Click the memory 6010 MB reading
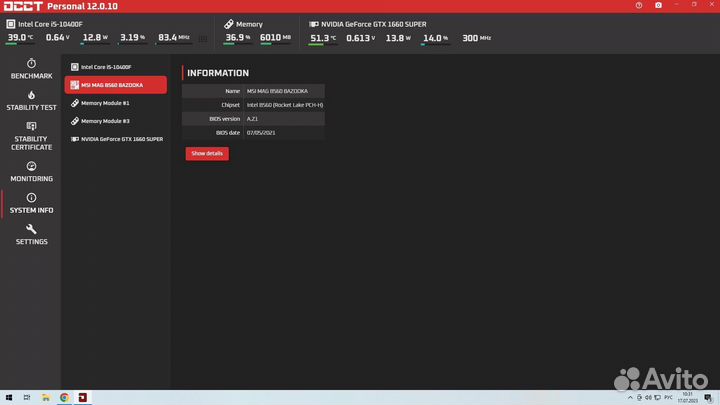720x405 pixels. (275, 38)
